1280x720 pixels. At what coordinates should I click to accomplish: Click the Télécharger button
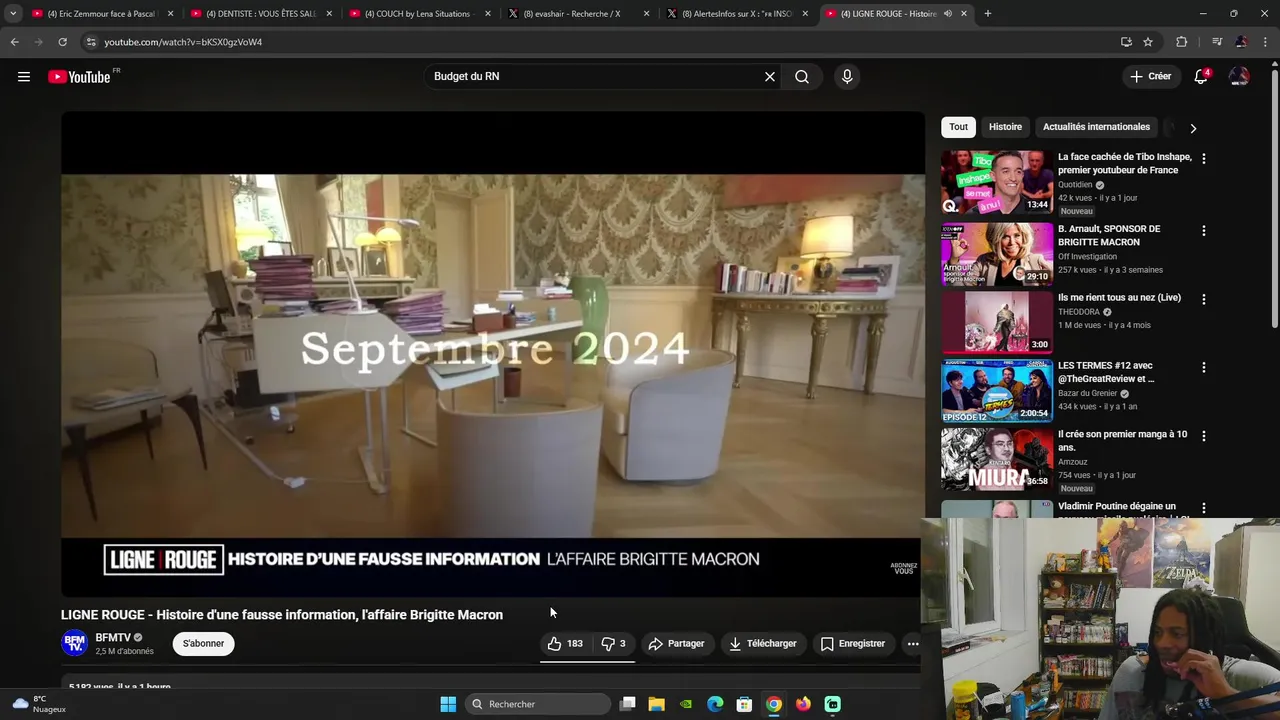[763, 644]
